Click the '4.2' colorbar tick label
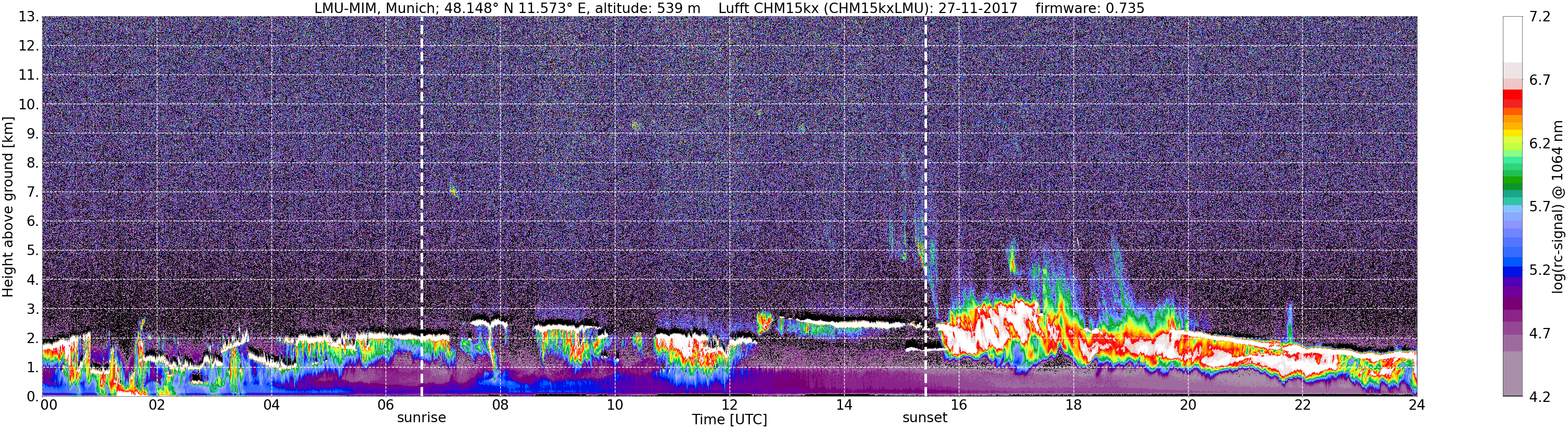The width and height of the screenshot is (1568, 430). (1539, 397)
